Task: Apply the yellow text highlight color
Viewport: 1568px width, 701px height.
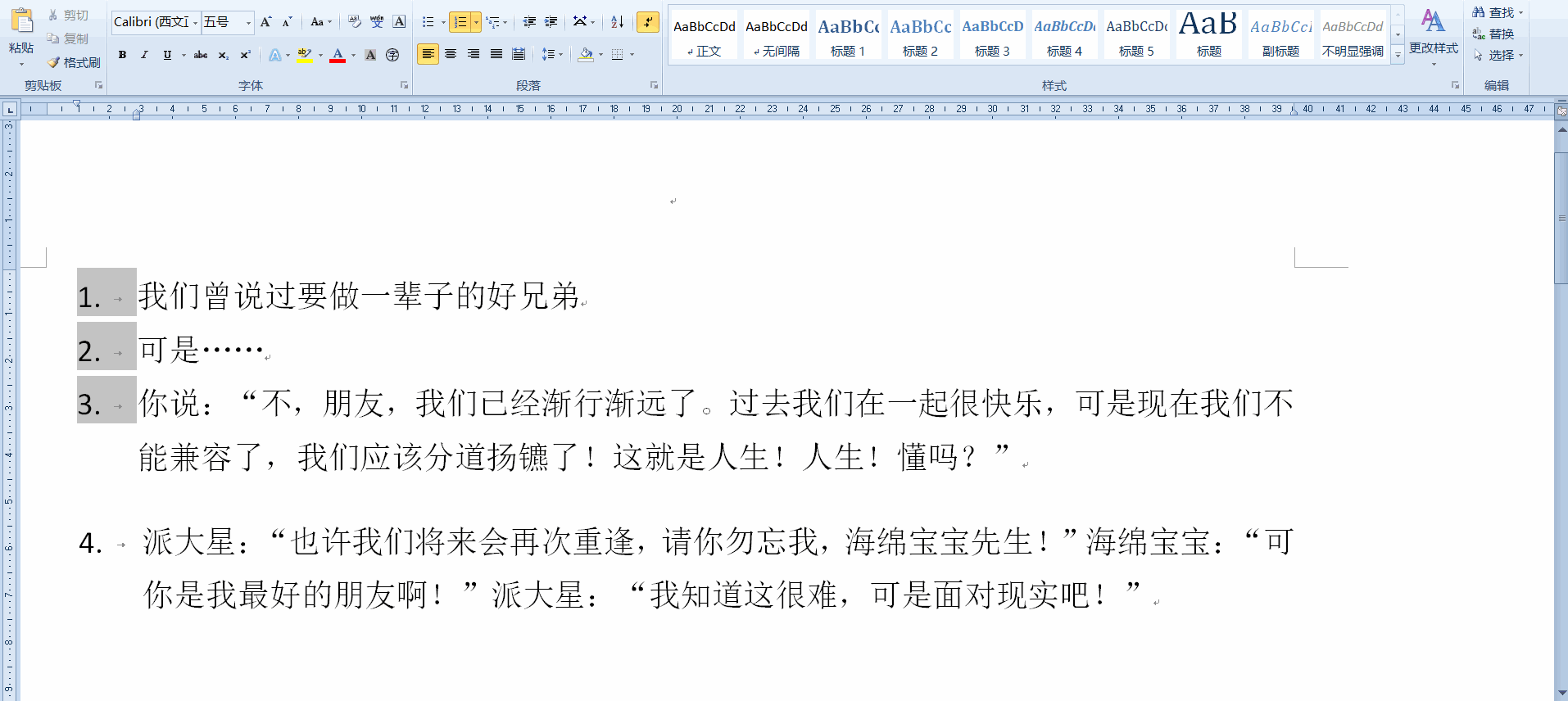Action: [305, 55]
